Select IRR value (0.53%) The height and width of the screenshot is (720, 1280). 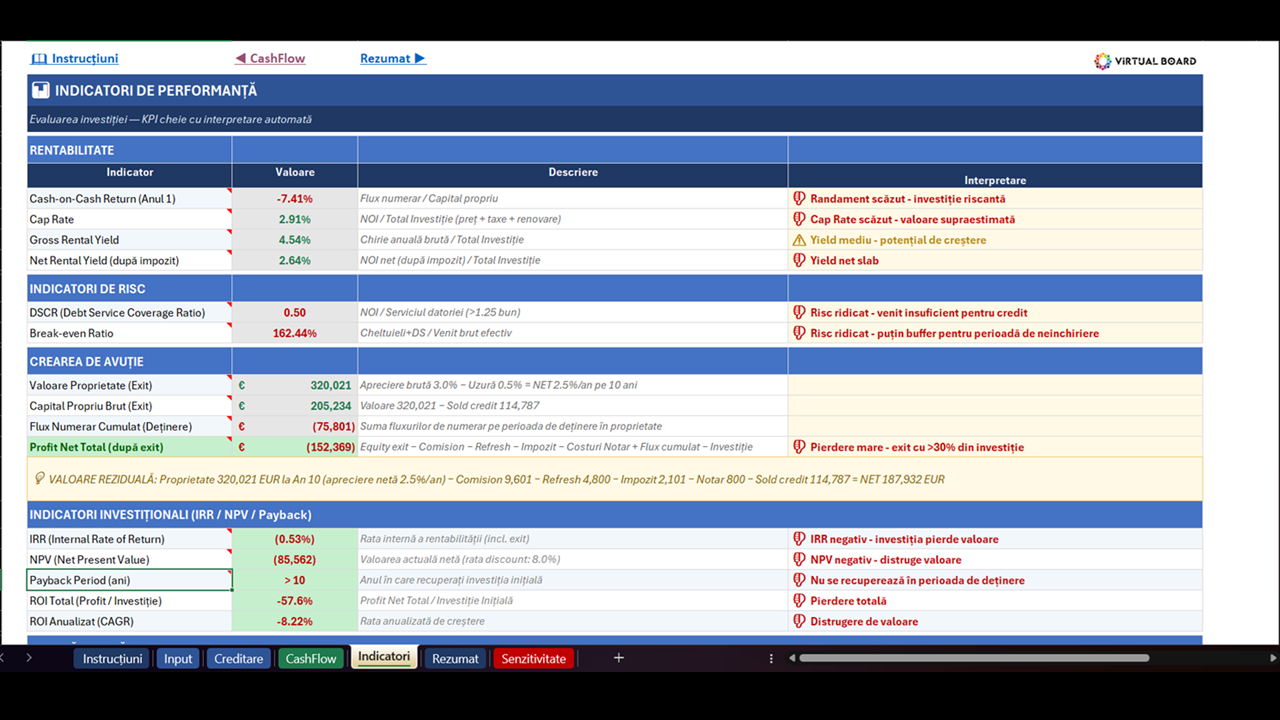click(295, 539)
